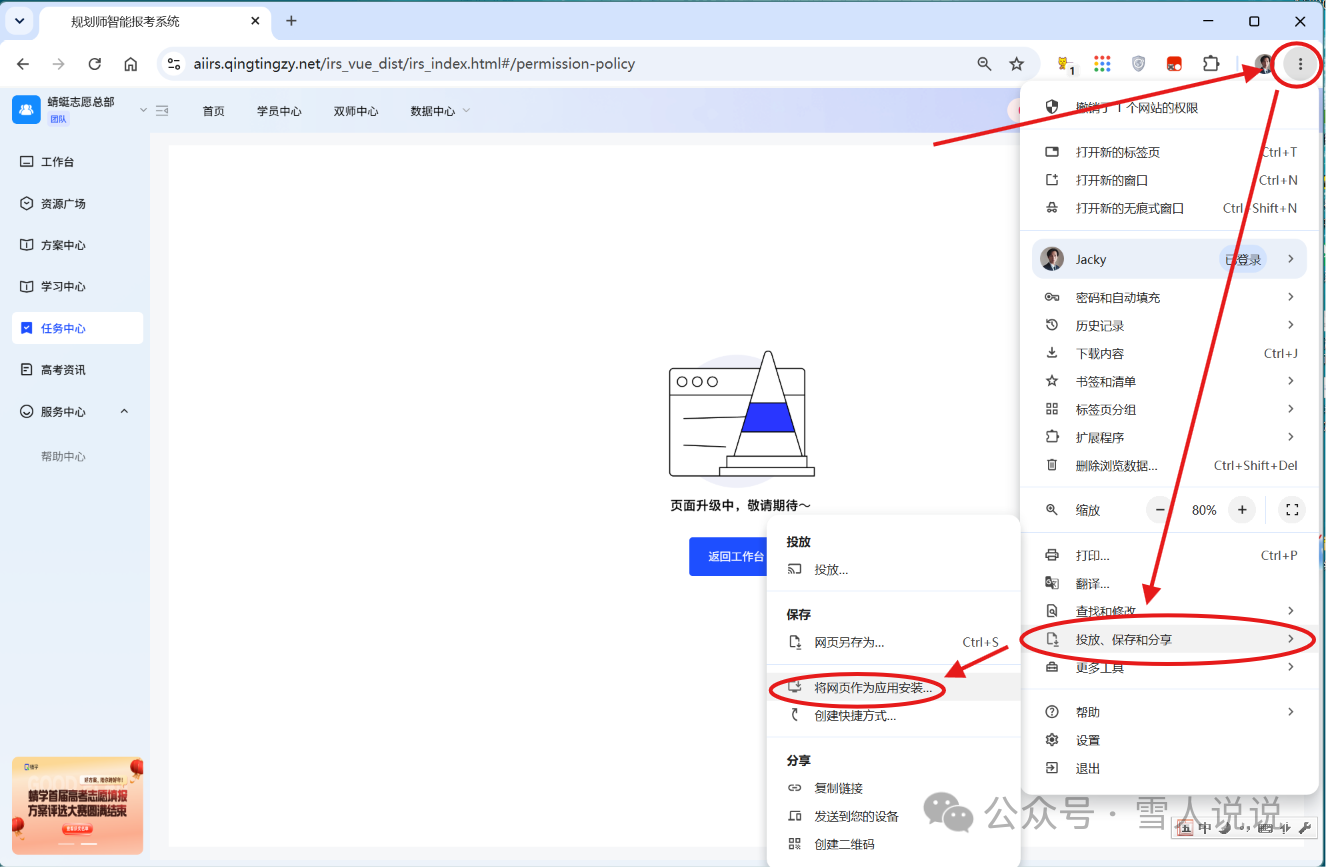Go to the browser home icon
Screen dimensions: 1326x867
pyautogui.click(x=131, y=64)
